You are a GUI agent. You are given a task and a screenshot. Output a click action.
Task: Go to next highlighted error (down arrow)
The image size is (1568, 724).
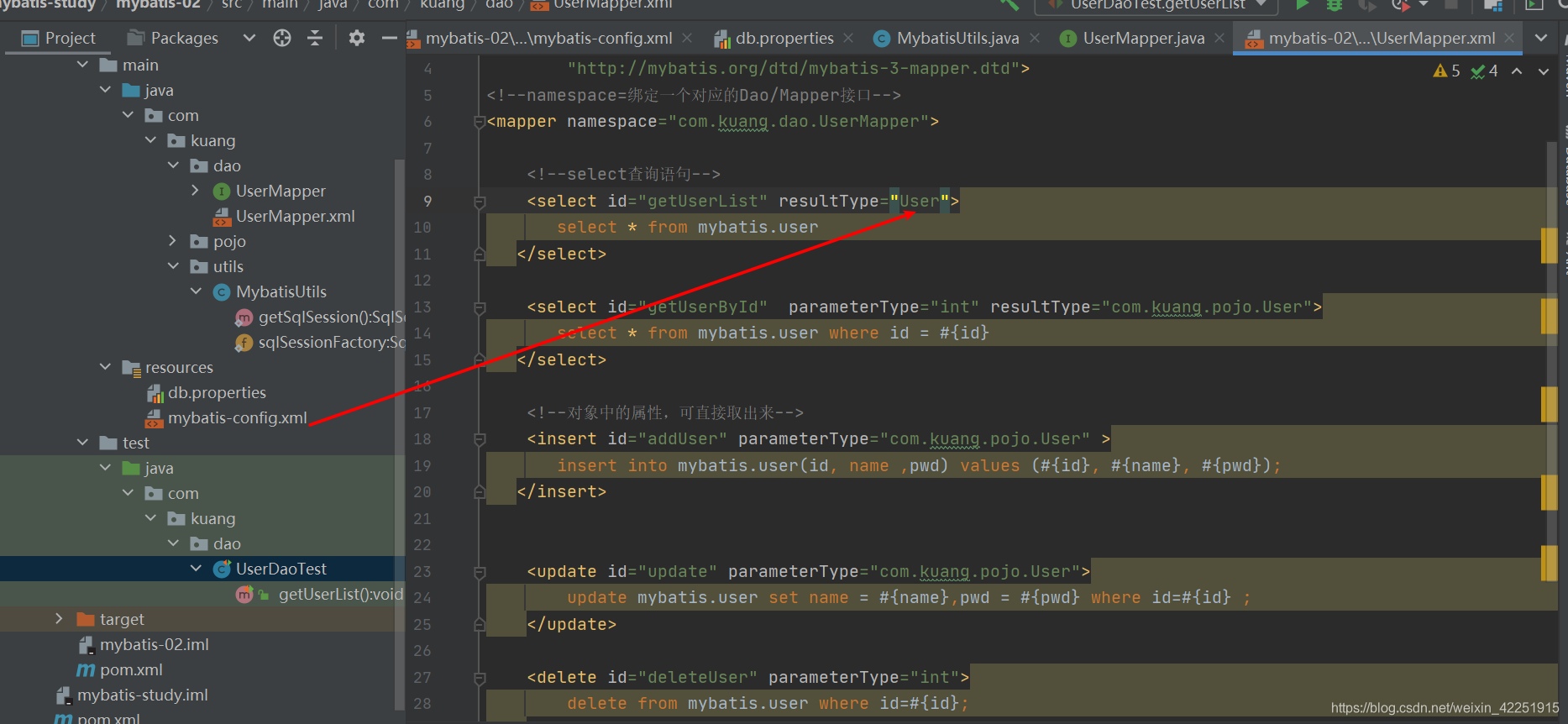click(1544, 71)
